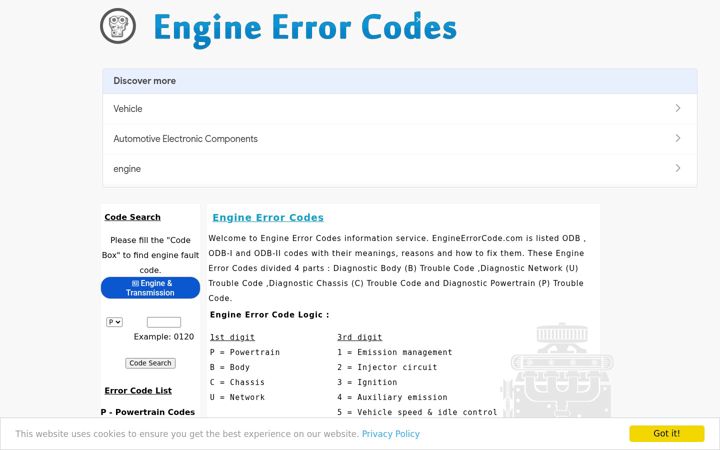Expand Automotive Electronic Components chevron arrow

click(678, 138)
